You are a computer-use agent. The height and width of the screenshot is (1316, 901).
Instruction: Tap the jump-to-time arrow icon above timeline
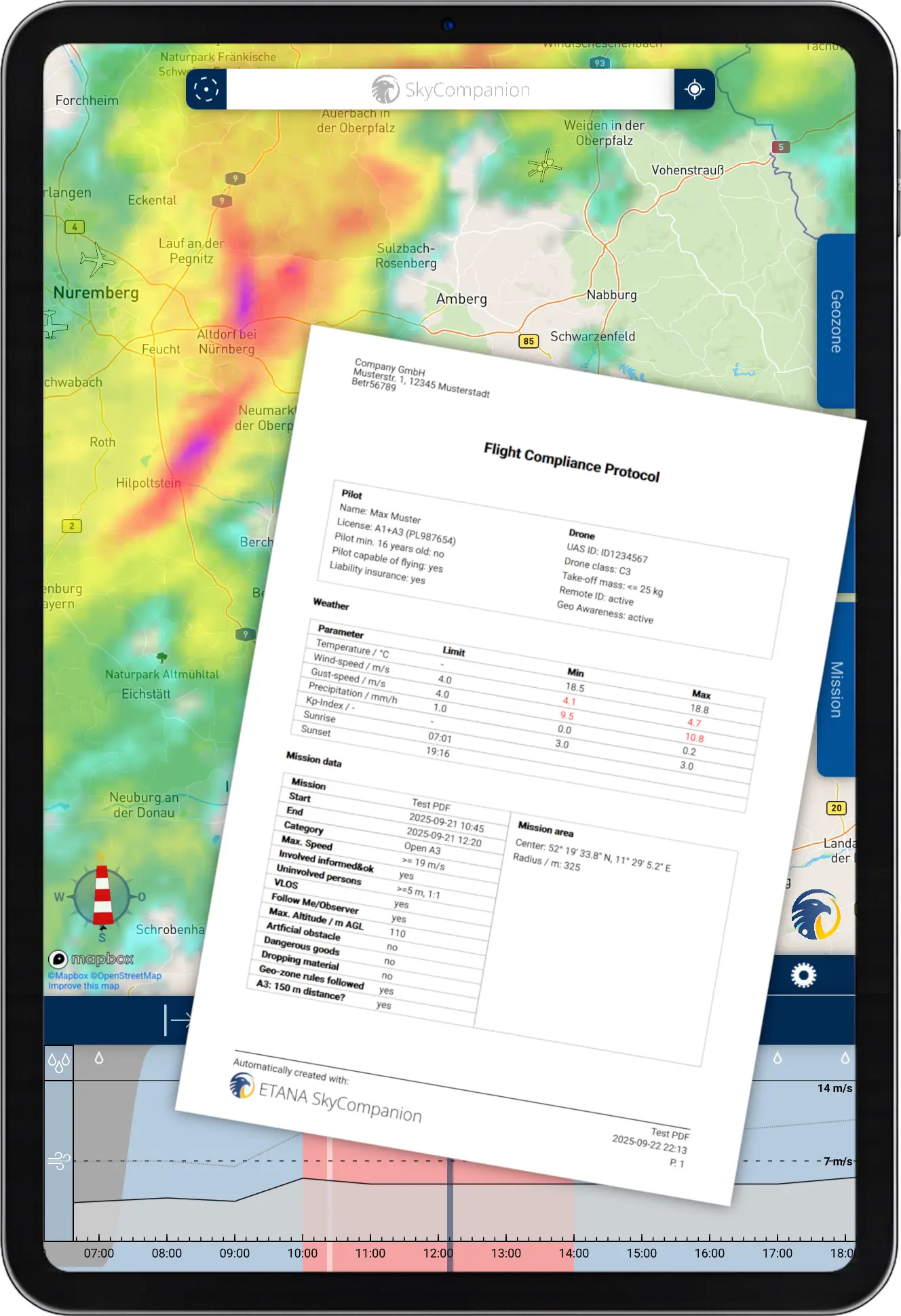pos(178,1020)
